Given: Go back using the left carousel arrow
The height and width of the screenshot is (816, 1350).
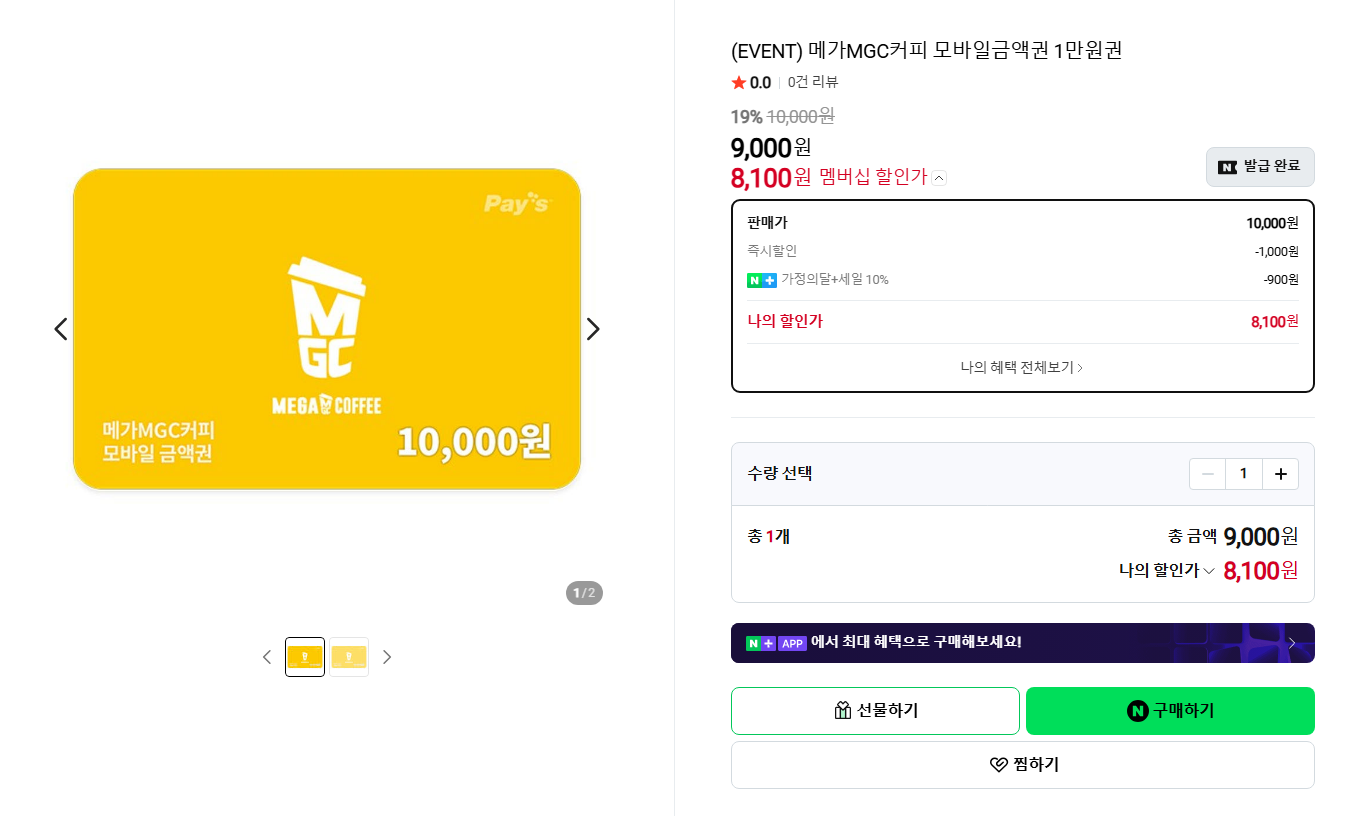Looking at the screenshot, I should click(58, 329).
